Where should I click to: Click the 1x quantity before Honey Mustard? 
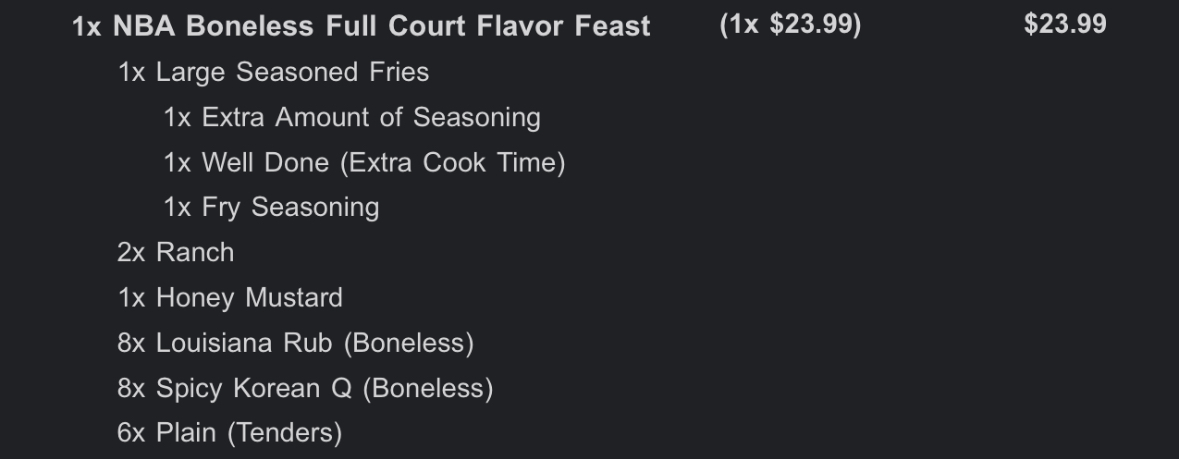pyautogui.click(x=131, y=297)
